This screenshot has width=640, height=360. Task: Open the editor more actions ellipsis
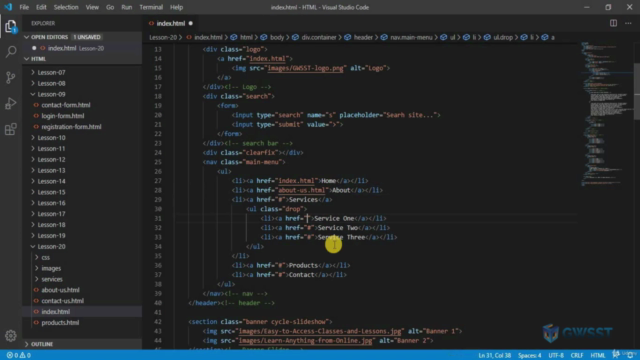[x=628, y=23]
